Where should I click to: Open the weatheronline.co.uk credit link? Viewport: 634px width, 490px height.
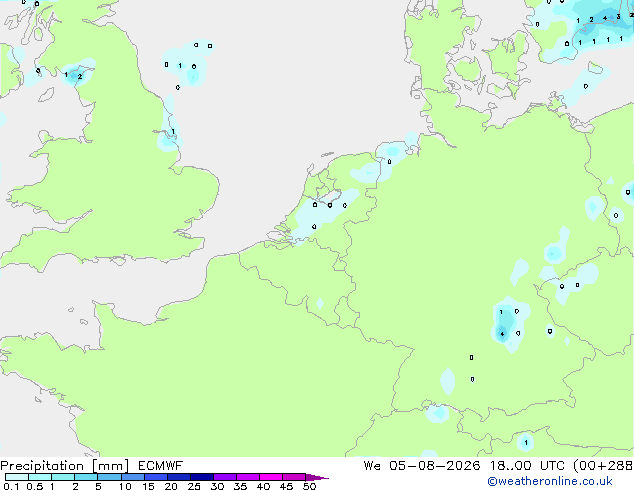tap(550, 481)
